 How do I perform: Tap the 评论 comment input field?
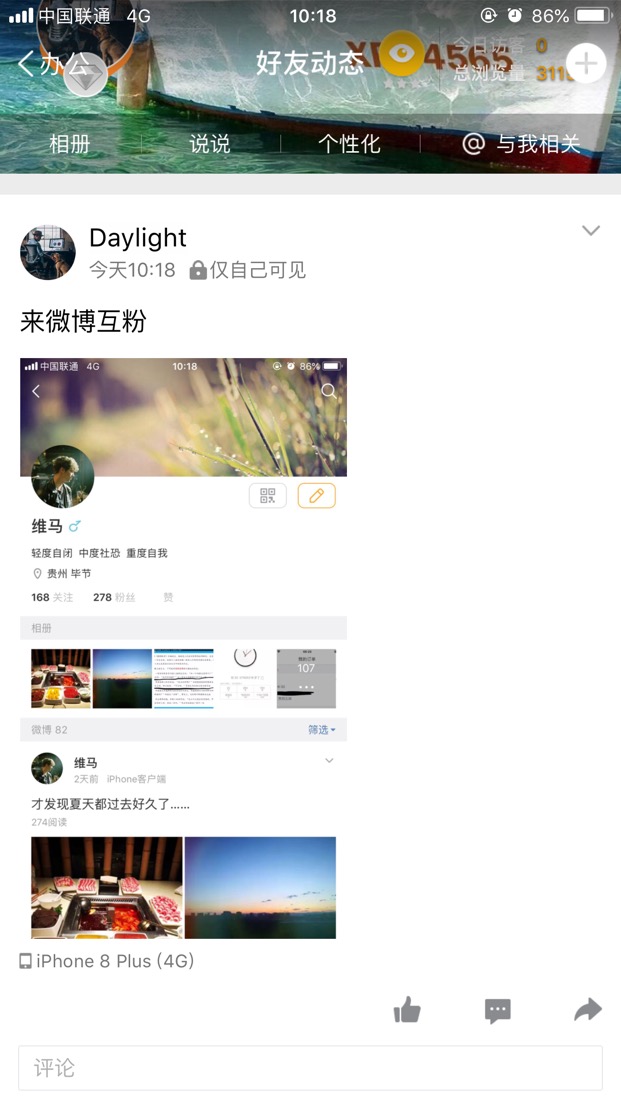click(x=310, y=1068)
